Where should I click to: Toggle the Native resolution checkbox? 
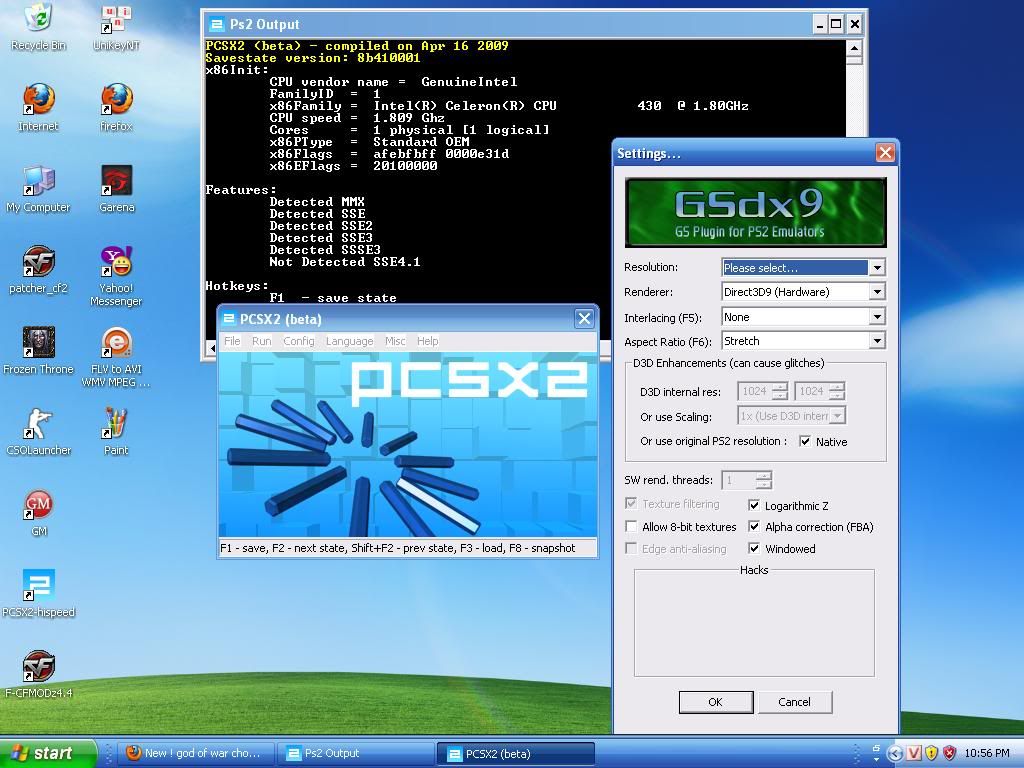point(805,441)
